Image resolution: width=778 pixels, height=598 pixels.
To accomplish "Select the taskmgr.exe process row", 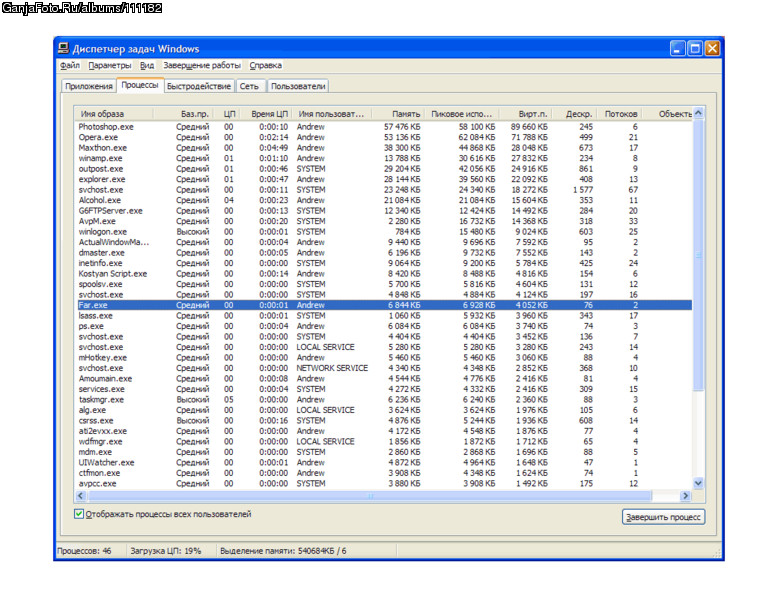I will [384, 399].
